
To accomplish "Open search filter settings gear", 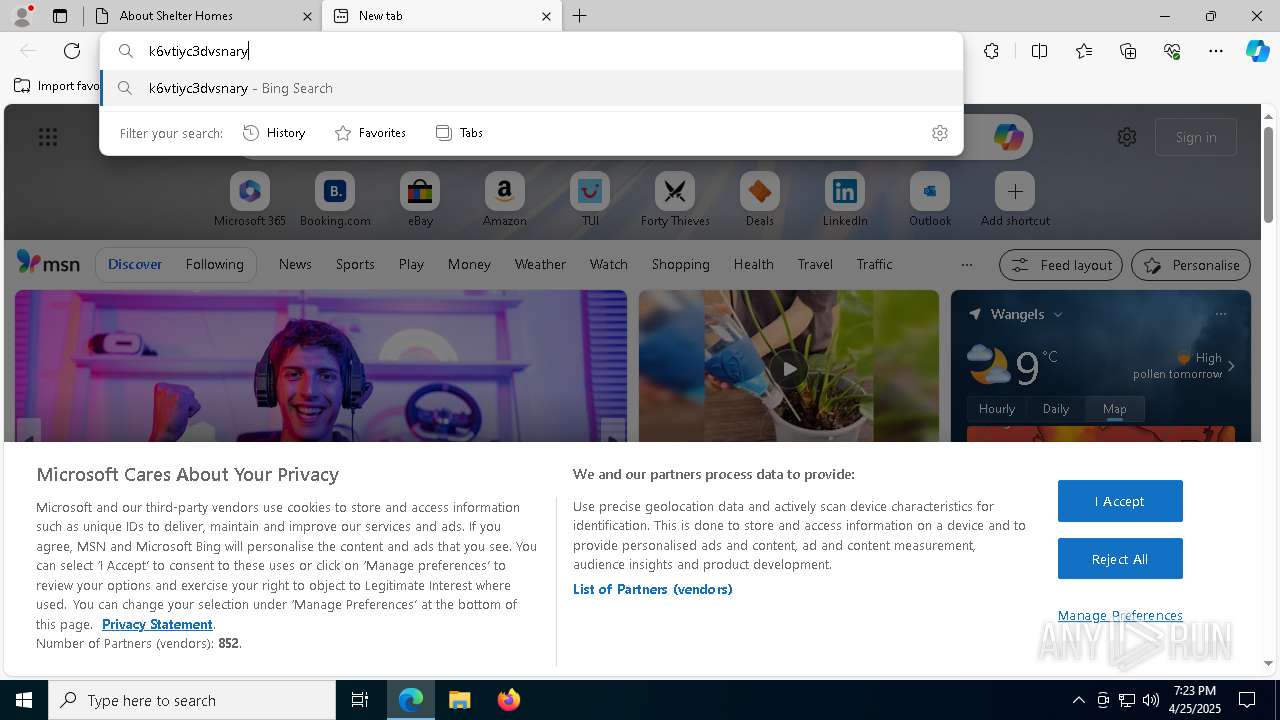I will 940,133.
